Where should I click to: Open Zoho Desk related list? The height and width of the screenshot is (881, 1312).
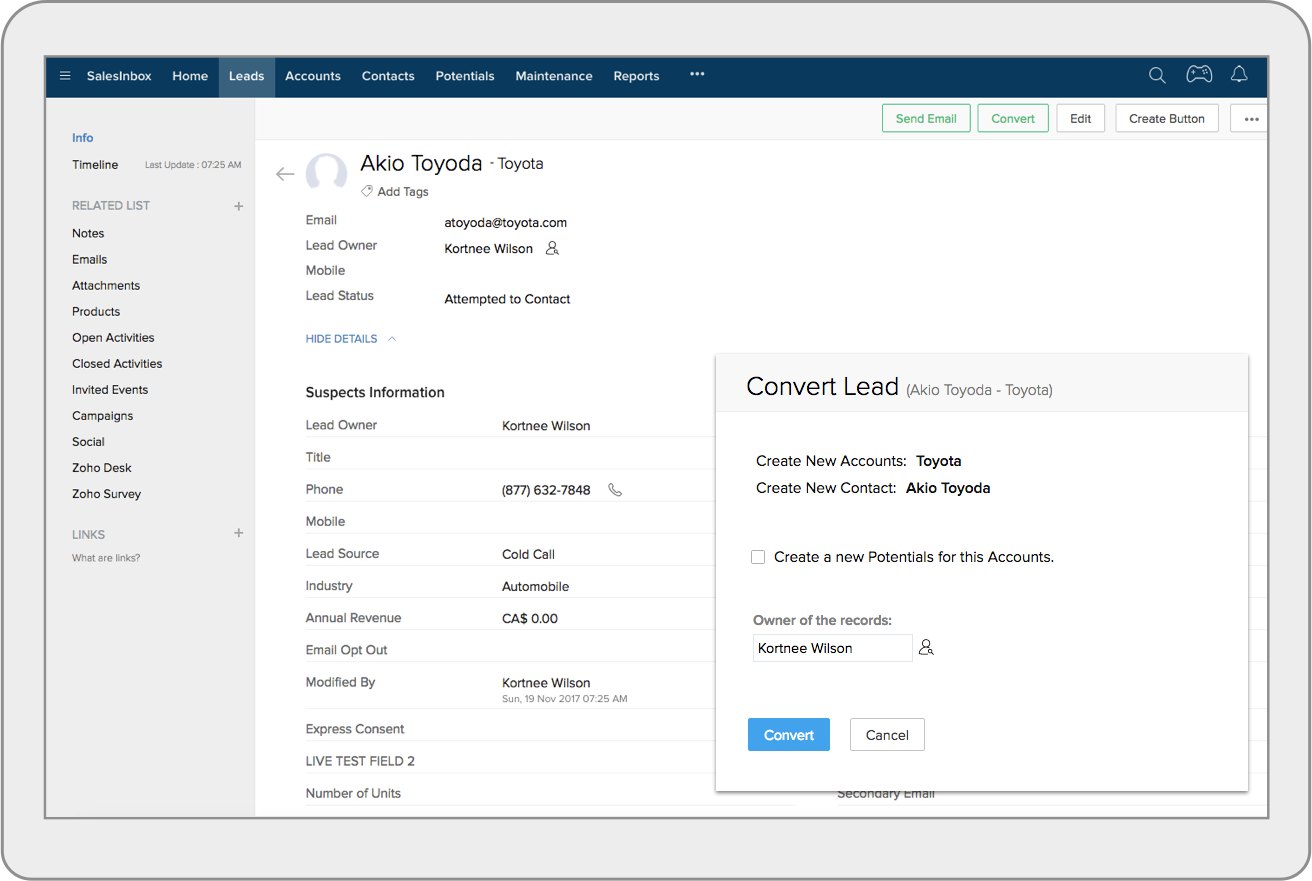coord(102,467)
